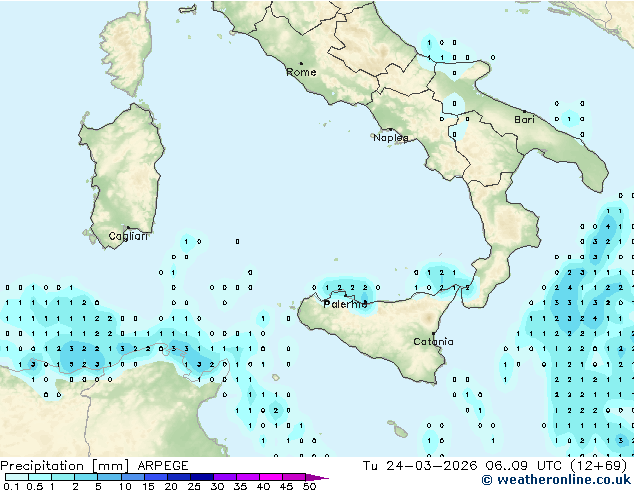This screenshot has width=634, height=490.
Task: Click the Catania city label
Action: coord(433,342)
